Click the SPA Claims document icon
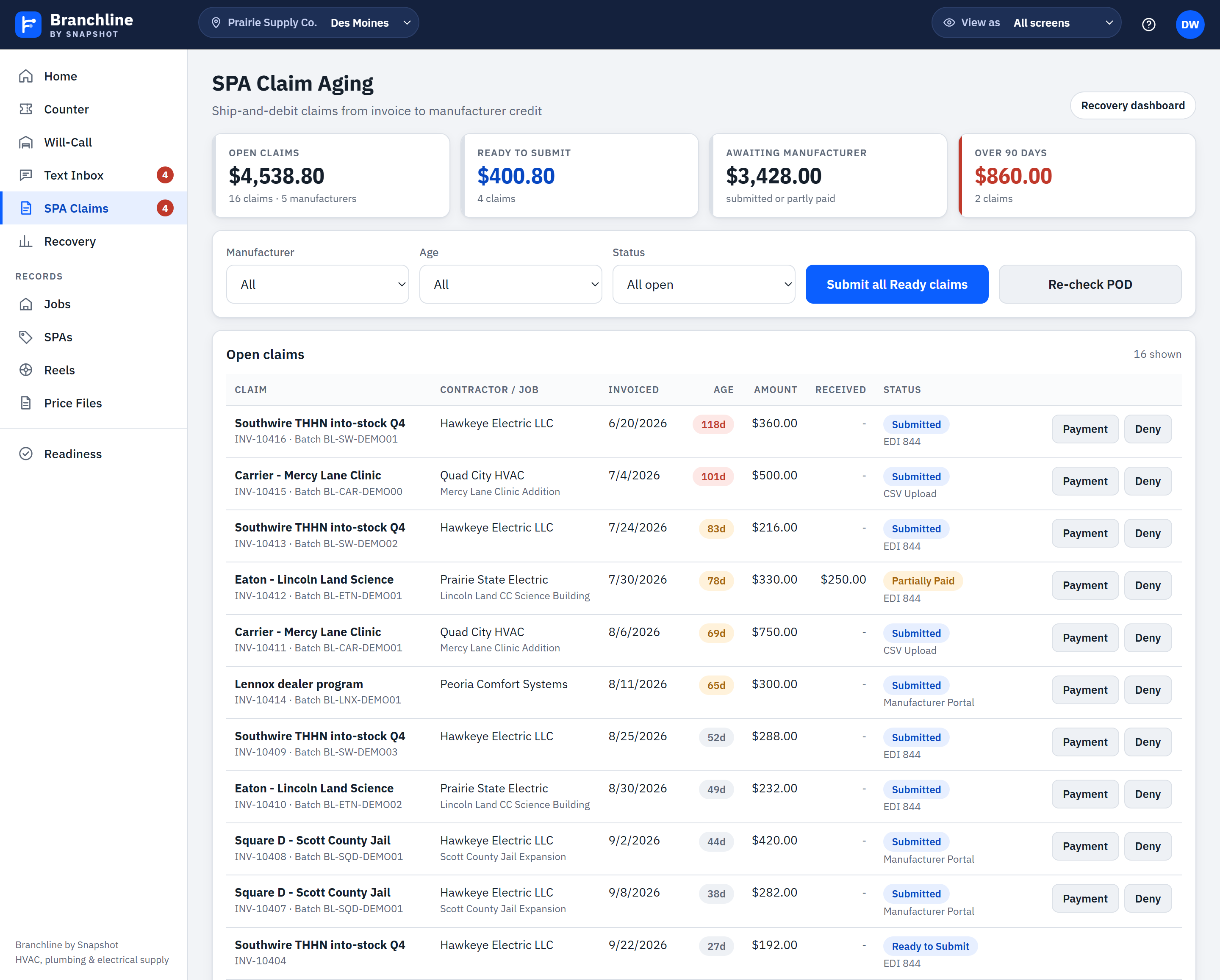1220x980 pixels. click(26, 208)
